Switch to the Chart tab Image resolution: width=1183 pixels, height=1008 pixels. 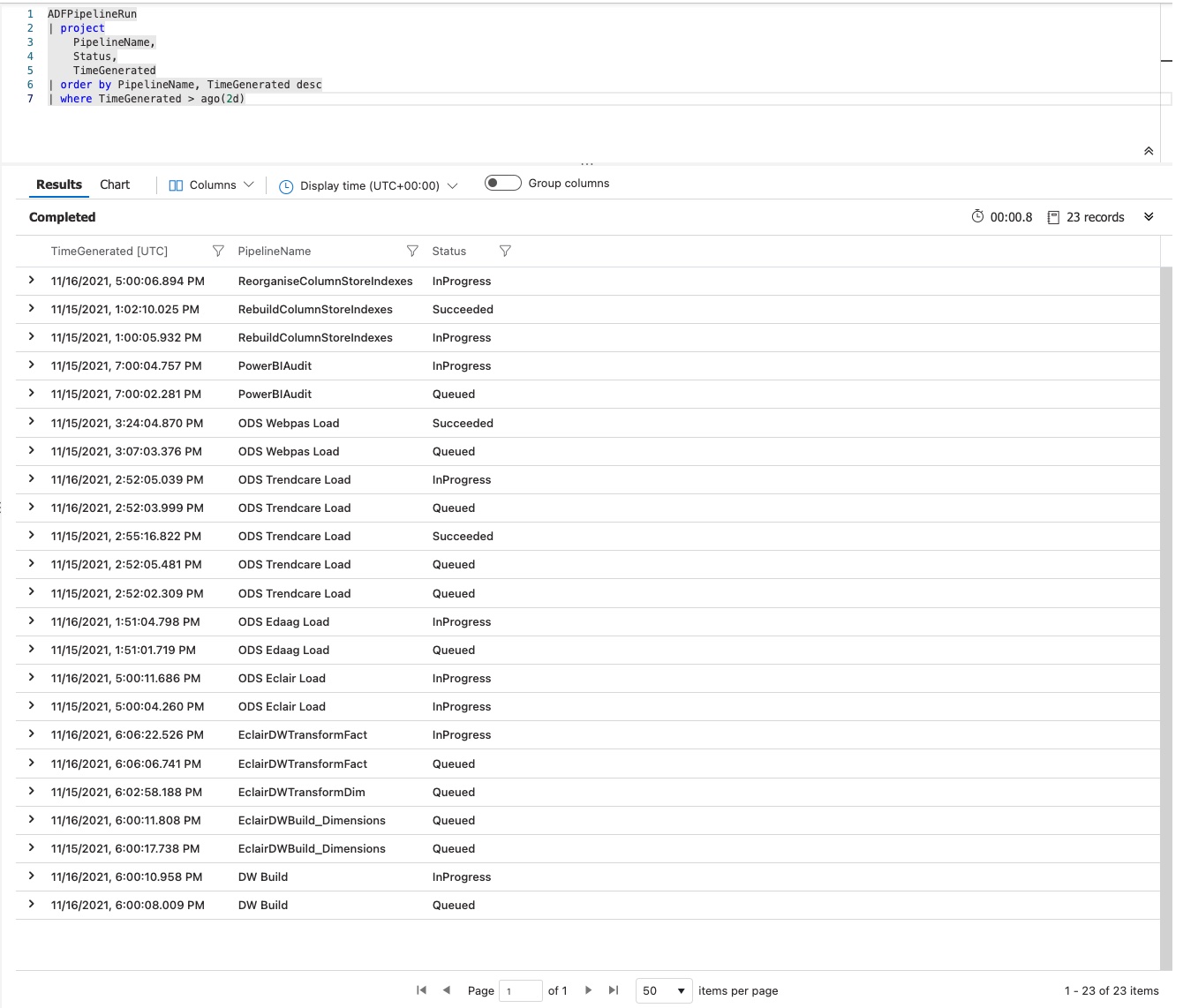(114, 184)
